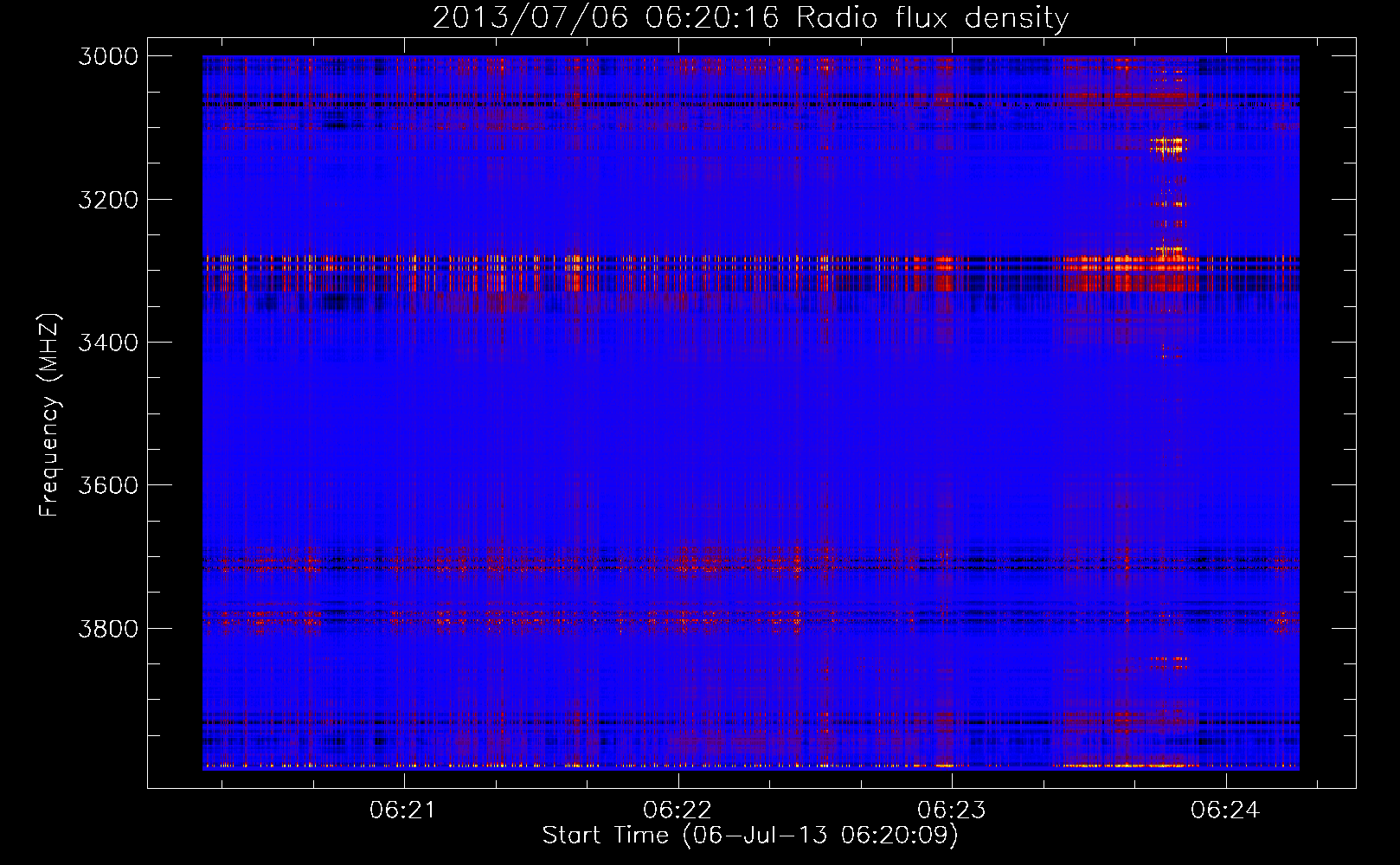Click the plot title 'Radio flux density'
This screenshot has width=1400, height=865.
click(932, 17)
